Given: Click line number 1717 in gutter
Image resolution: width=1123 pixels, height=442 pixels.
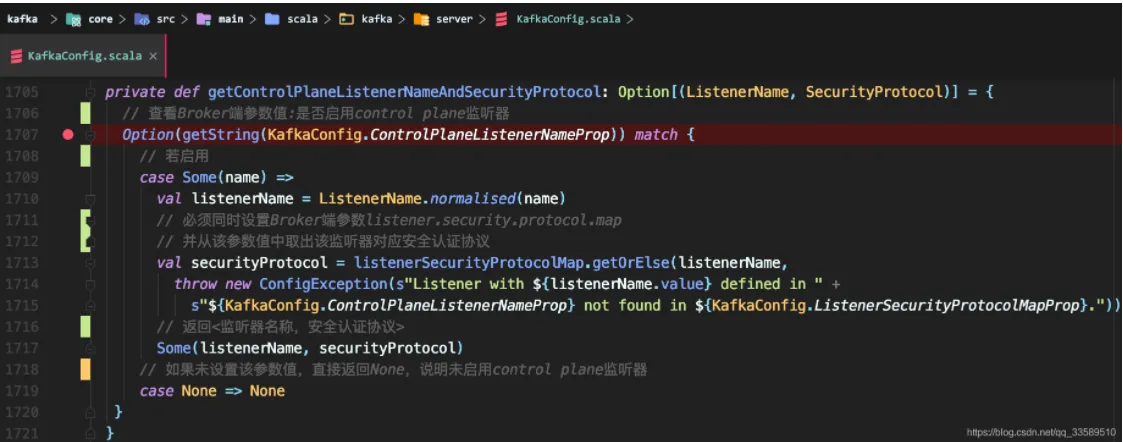Looking at the screenshot, I should (x=24, y=348).
